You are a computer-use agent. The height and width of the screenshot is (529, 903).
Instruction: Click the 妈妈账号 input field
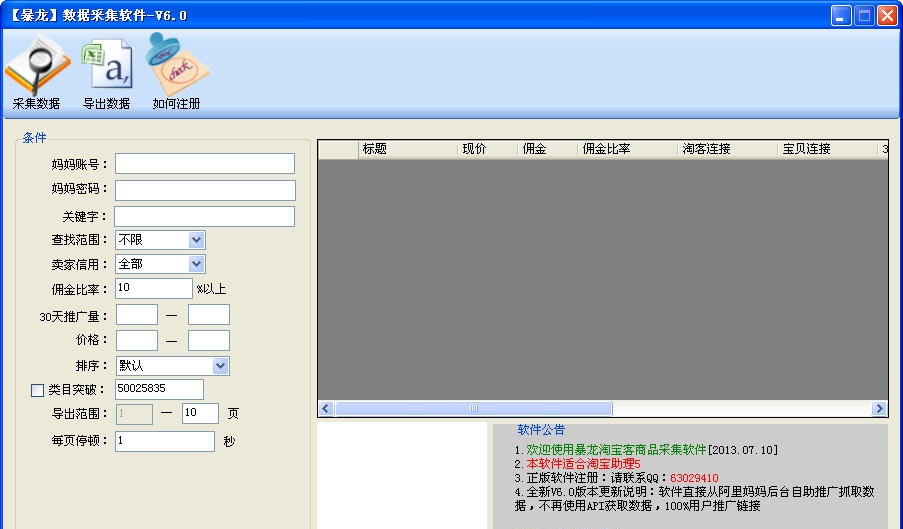(x=205, y=164)
